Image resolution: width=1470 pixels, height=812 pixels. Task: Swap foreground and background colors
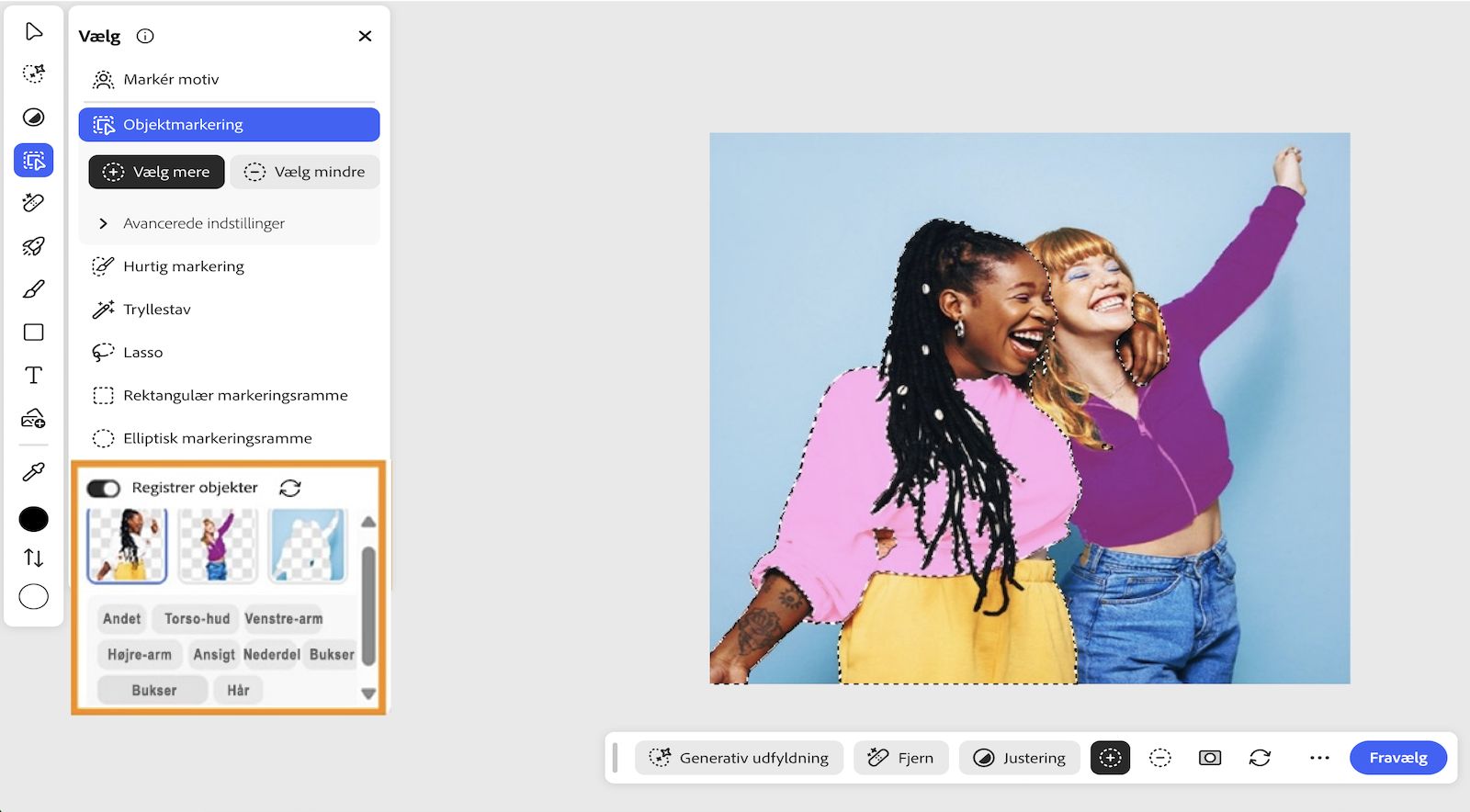tap(34, 558)
